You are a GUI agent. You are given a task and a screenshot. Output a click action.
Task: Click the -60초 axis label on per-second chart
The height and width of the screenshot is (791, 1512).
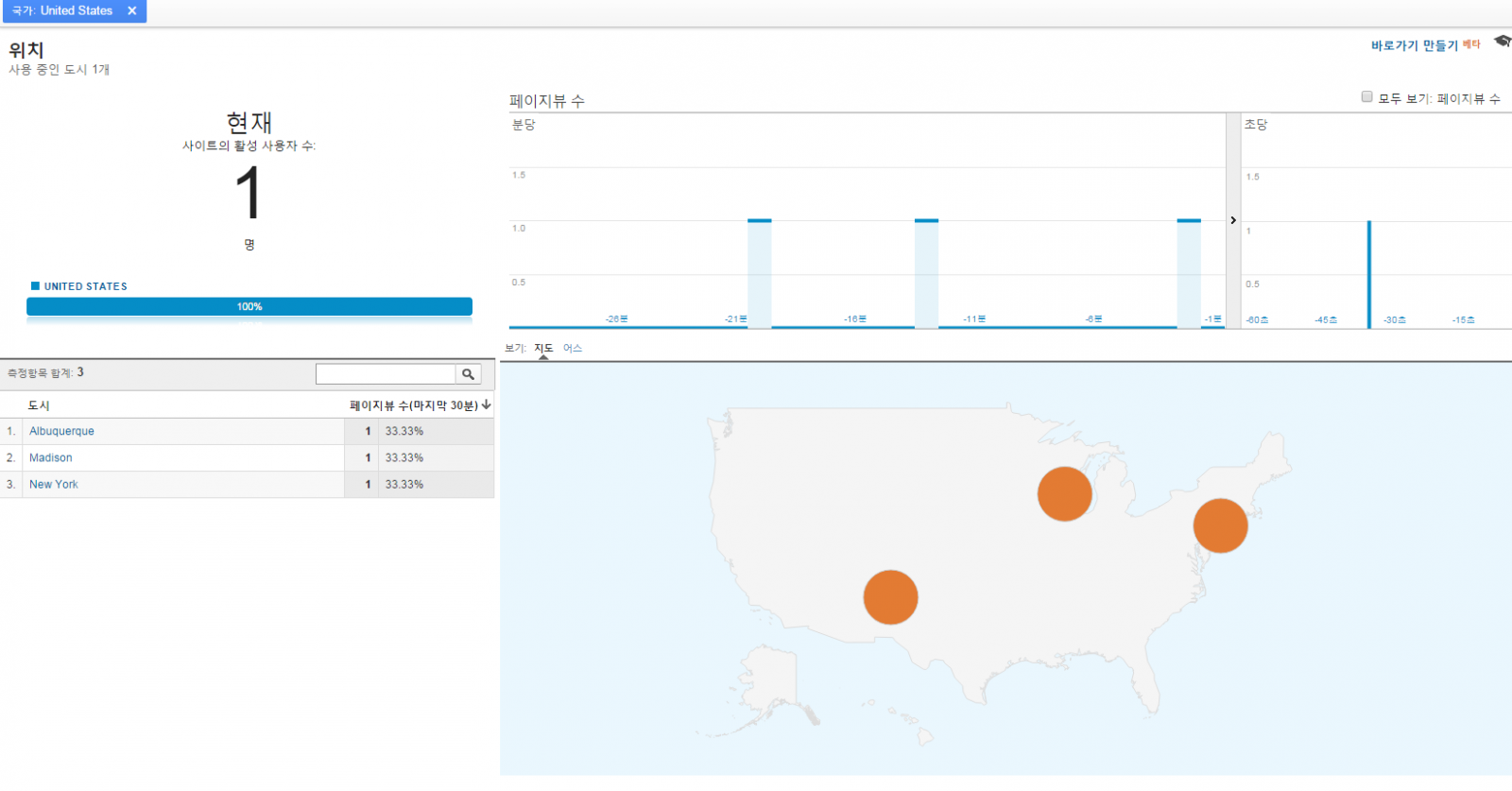(x=1258, y=320)
